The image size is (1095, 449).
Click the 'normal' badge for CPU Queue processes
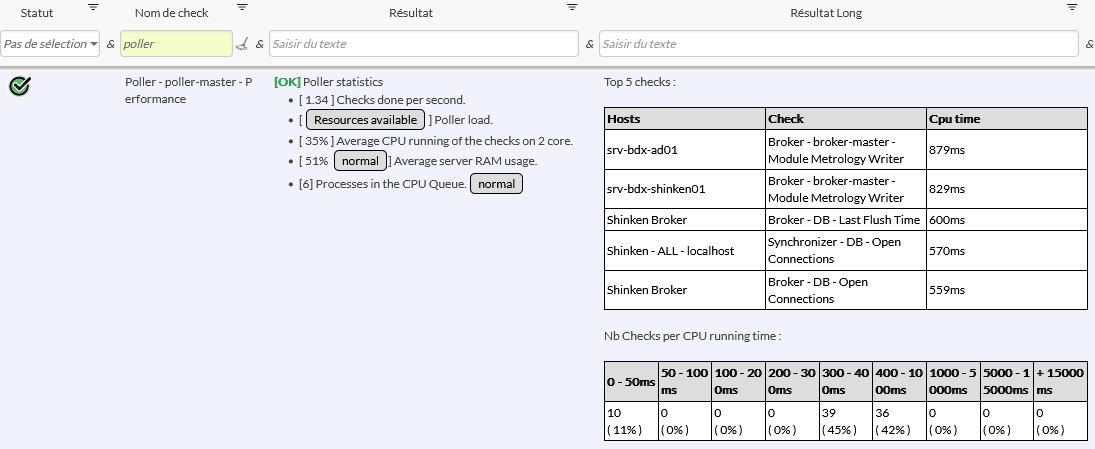point(496,184)
